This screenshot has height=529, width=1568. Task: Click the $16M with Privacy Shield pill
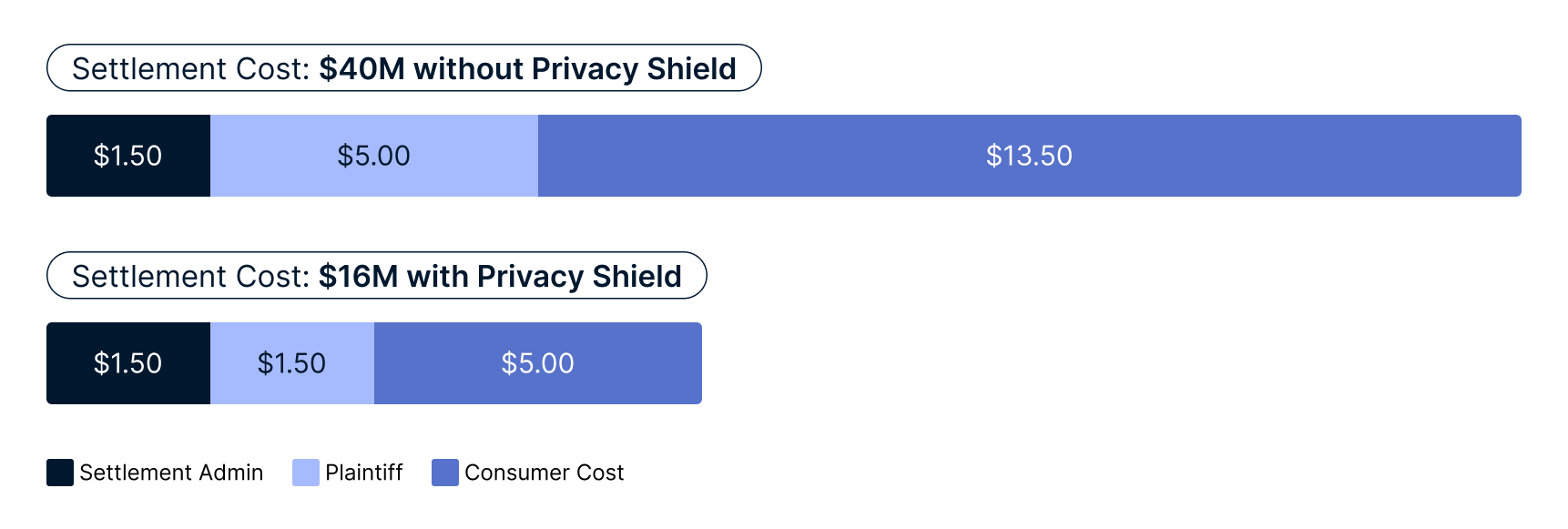point(377,275)
